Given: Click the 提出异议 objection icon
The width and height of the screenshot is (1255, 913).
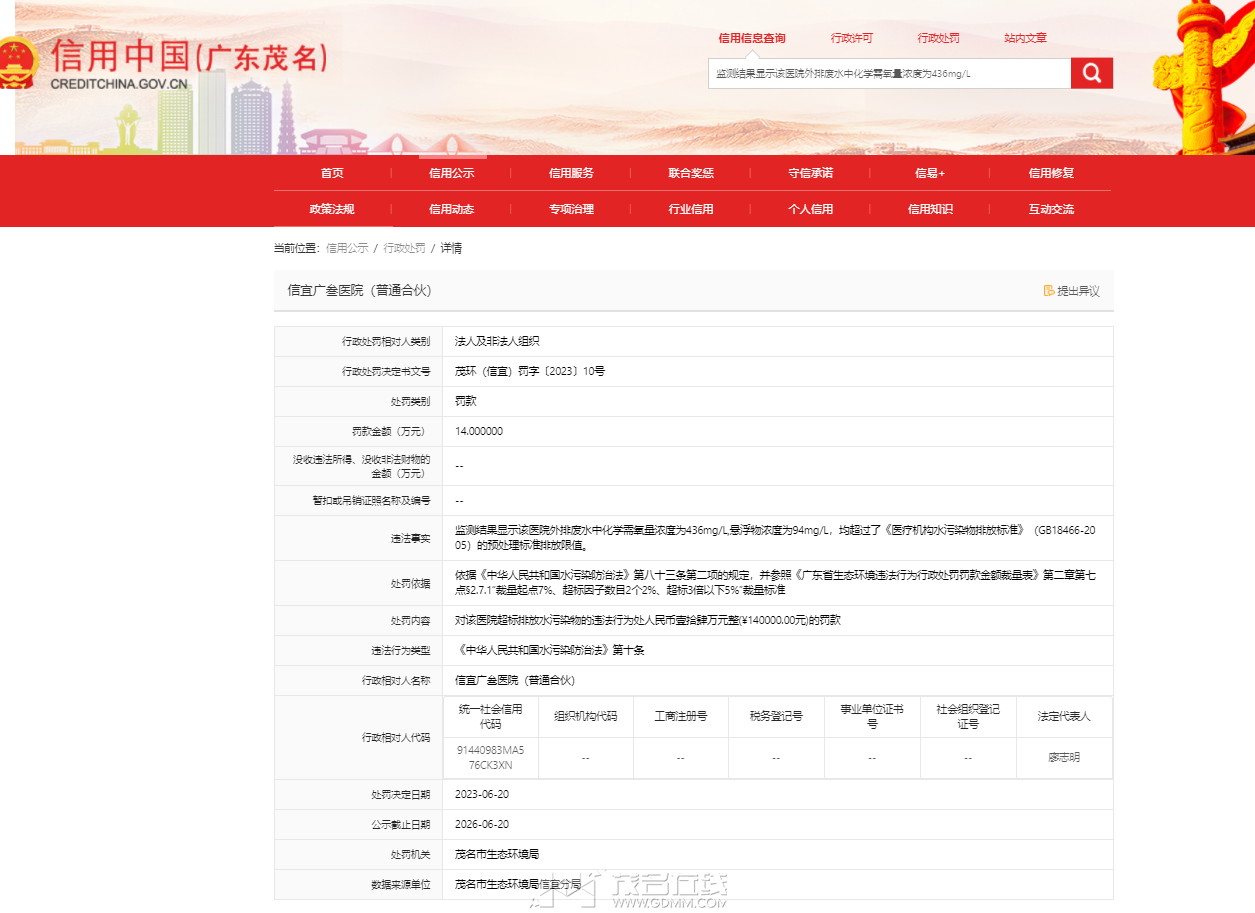Looking at the screenshot, I should point(1049,291).
